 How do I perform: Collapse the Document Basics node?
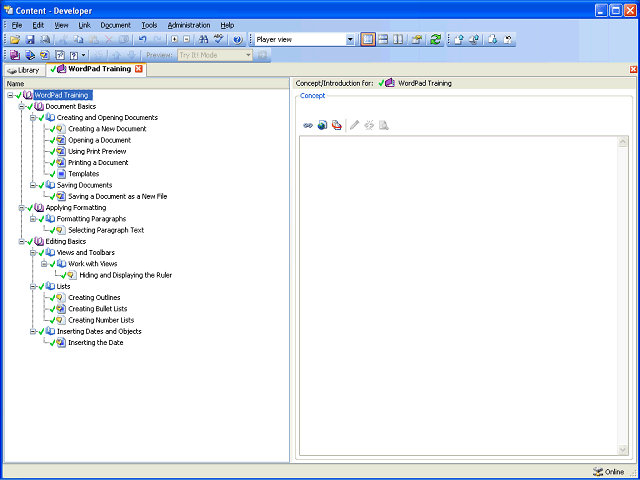(22, 107)
